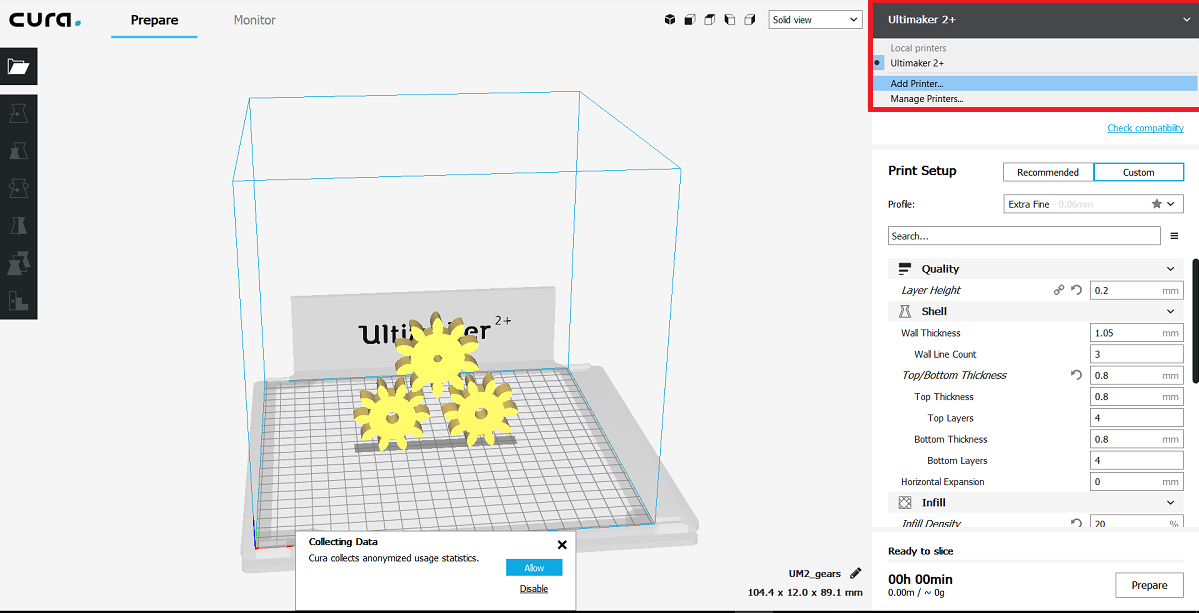Collapse the Infill settings section
The image size is (1199, 613).
click(x=1036, y=503)
